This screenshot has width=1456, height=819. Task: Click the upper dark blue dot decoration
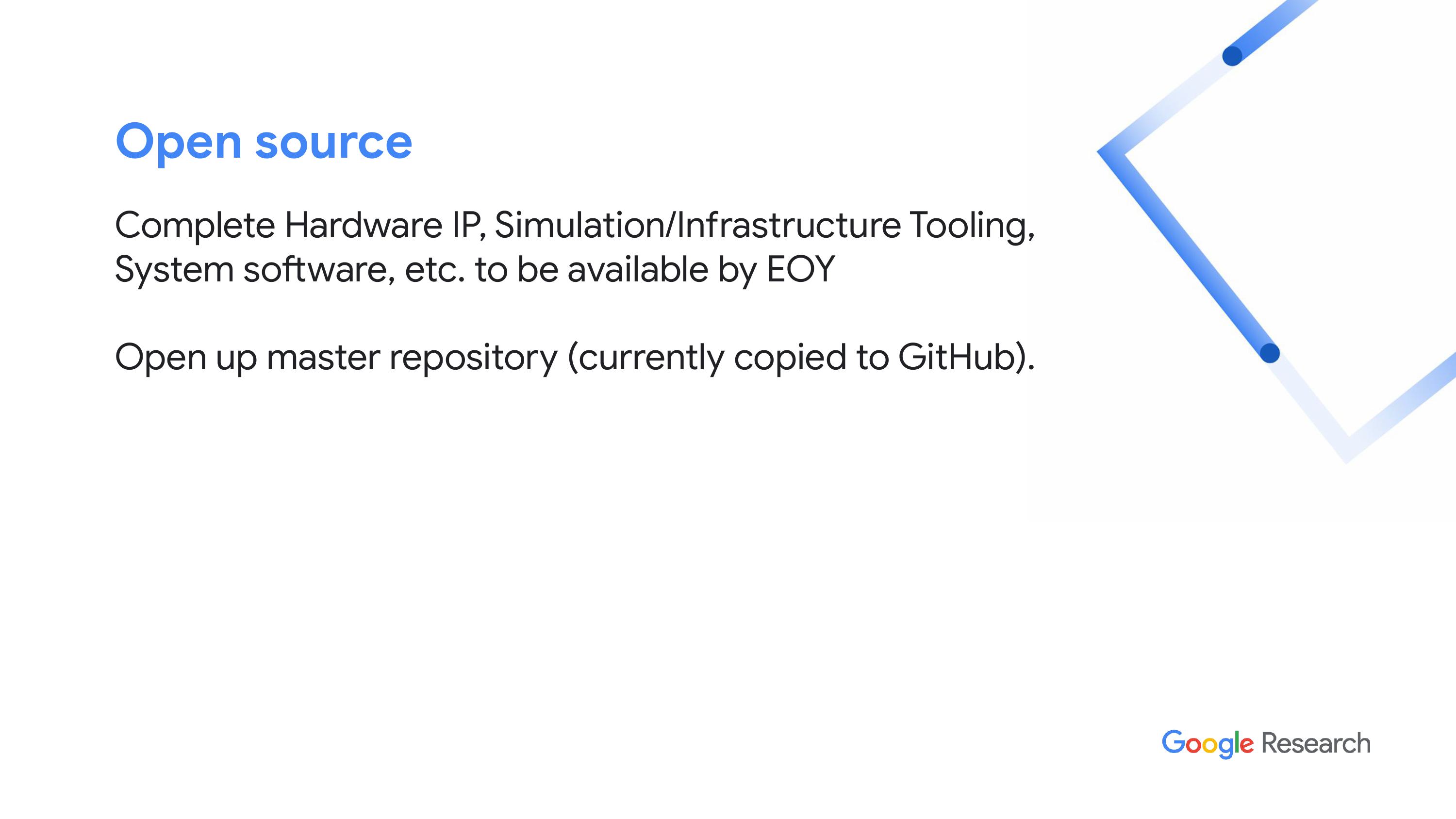1232,56
